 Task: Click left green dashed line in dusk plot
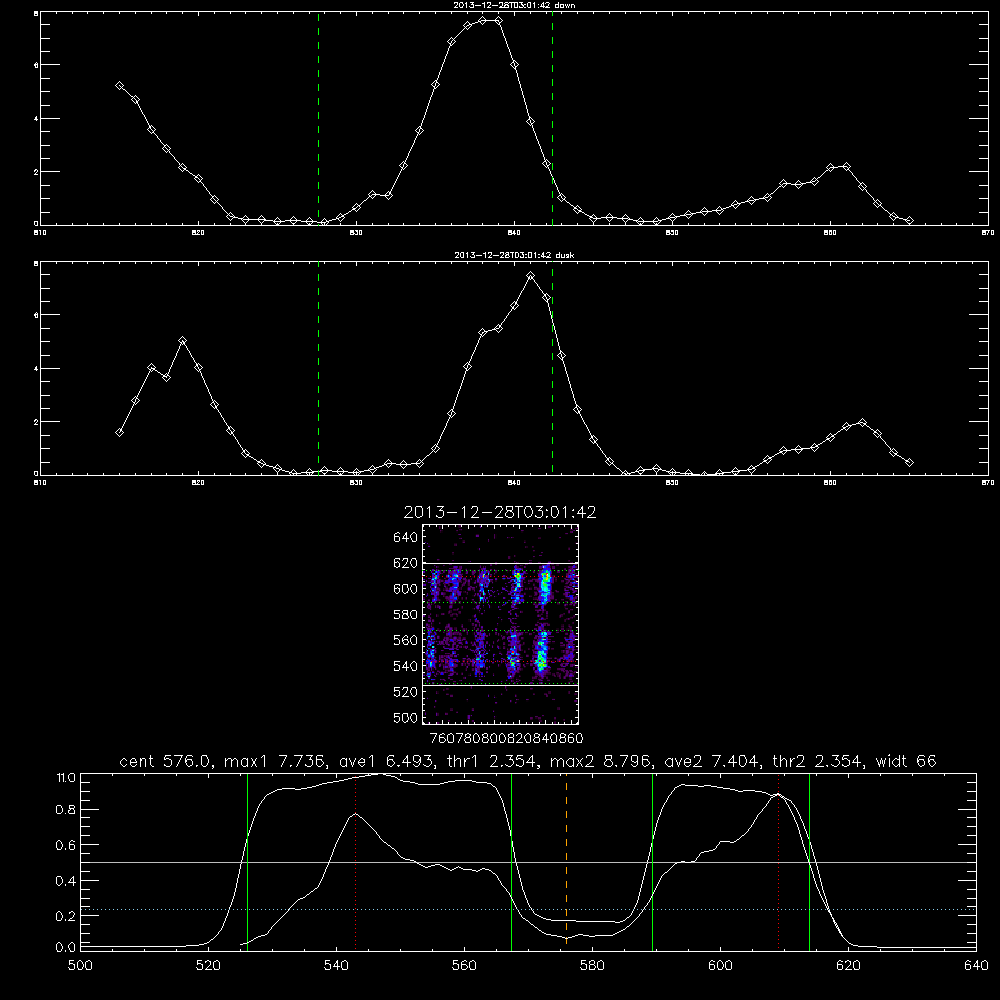tap(318, 369)
